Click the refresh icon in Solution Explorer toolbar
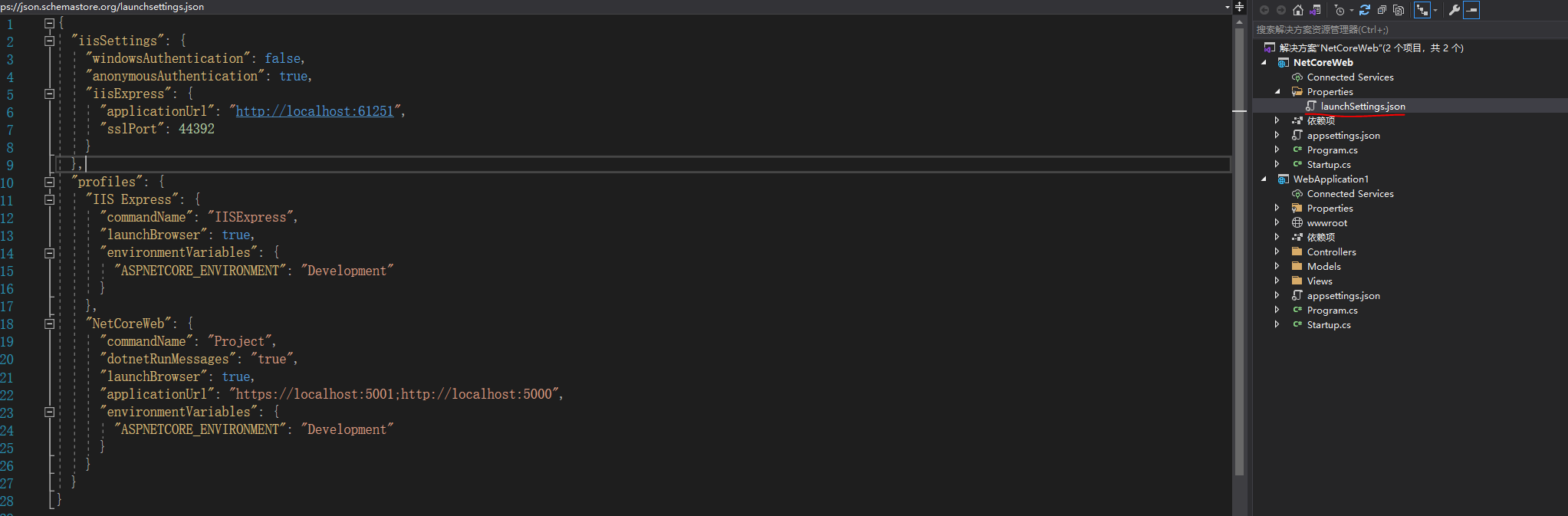 point(1365,10)
